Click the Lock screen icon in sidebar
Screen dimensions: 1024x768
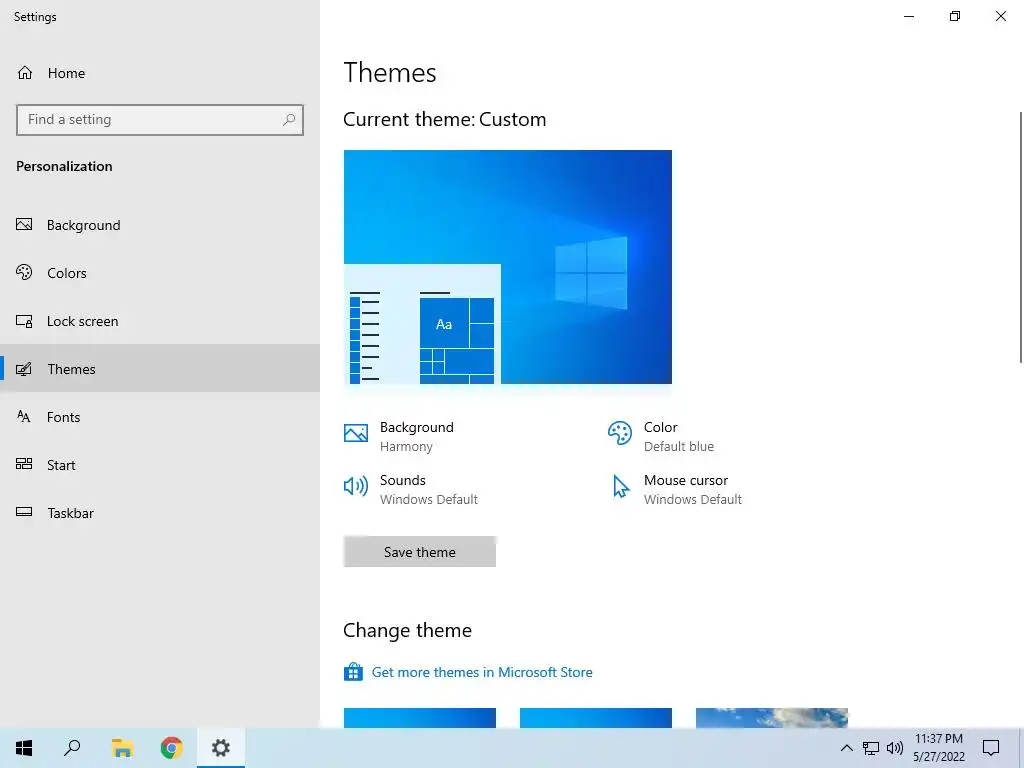pyautogui.click(x=24, y=321)
